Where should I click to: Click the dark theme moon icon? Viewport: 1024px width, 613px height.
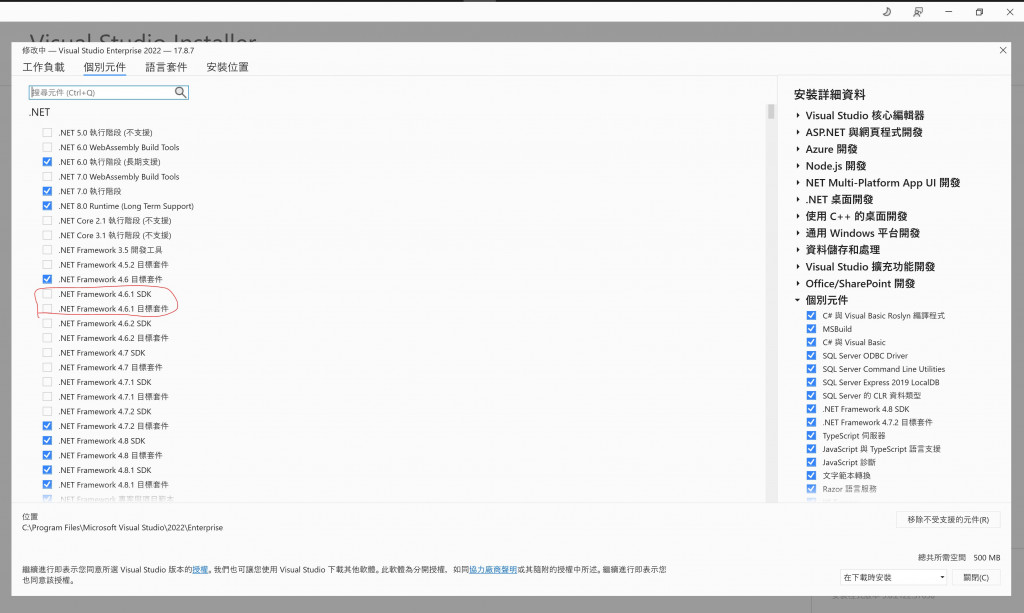tap(887, 12)
